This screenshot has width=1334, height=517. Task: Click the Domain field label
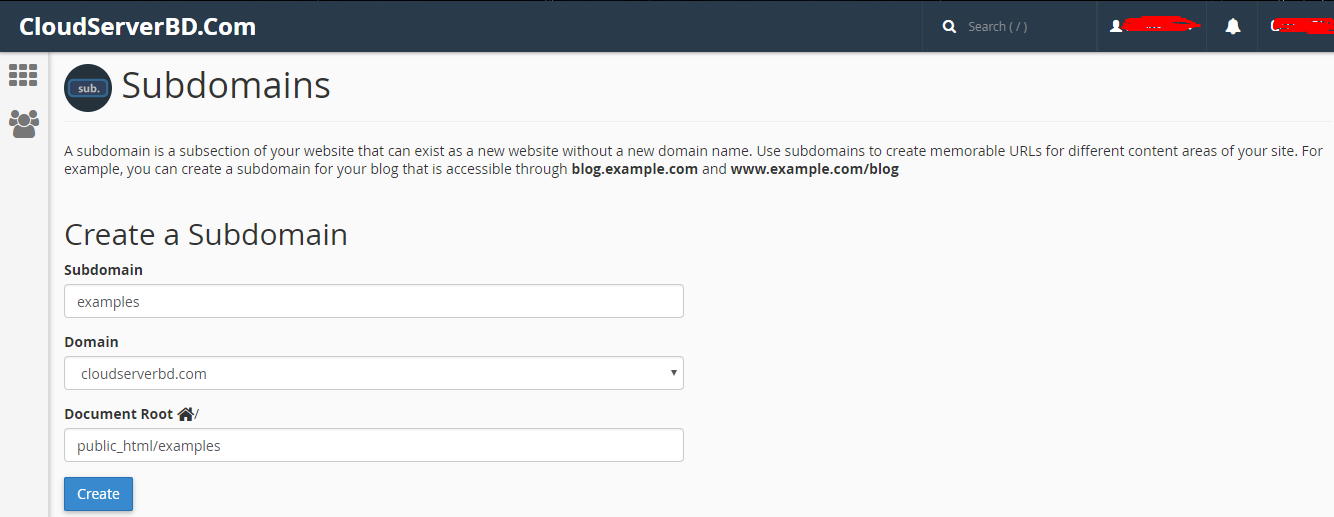(91, 342)
